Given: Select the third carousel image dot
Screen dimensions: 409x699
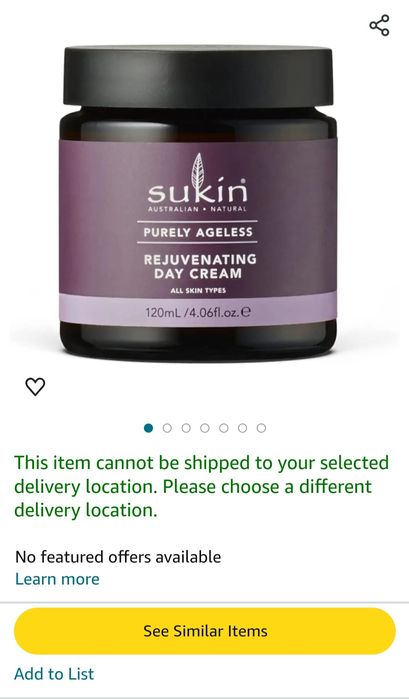Looking at the screenshot, I should coord(186,428).
